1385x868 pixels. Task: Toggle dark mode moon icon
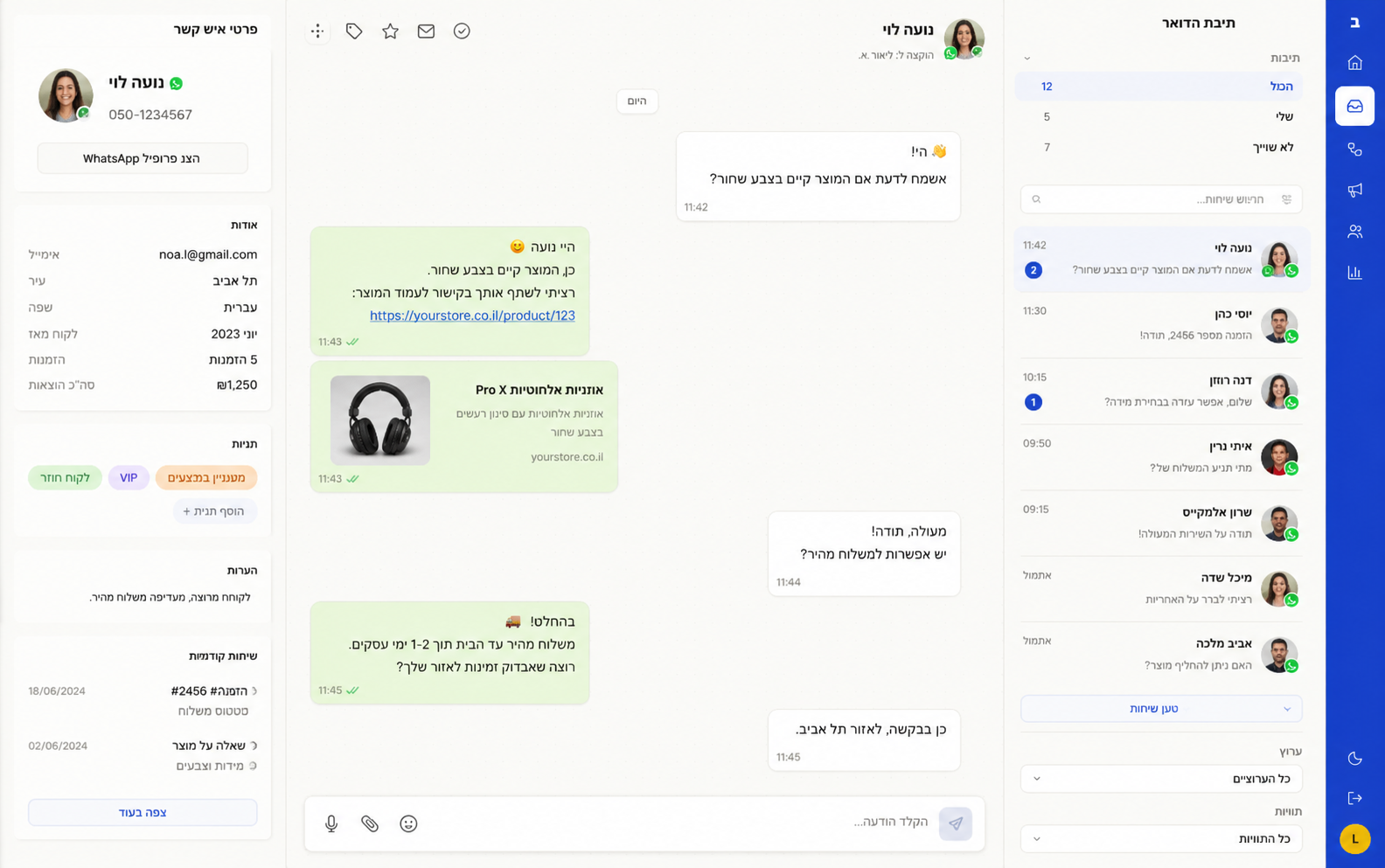pyautogui.click(x=1354, y=758)
